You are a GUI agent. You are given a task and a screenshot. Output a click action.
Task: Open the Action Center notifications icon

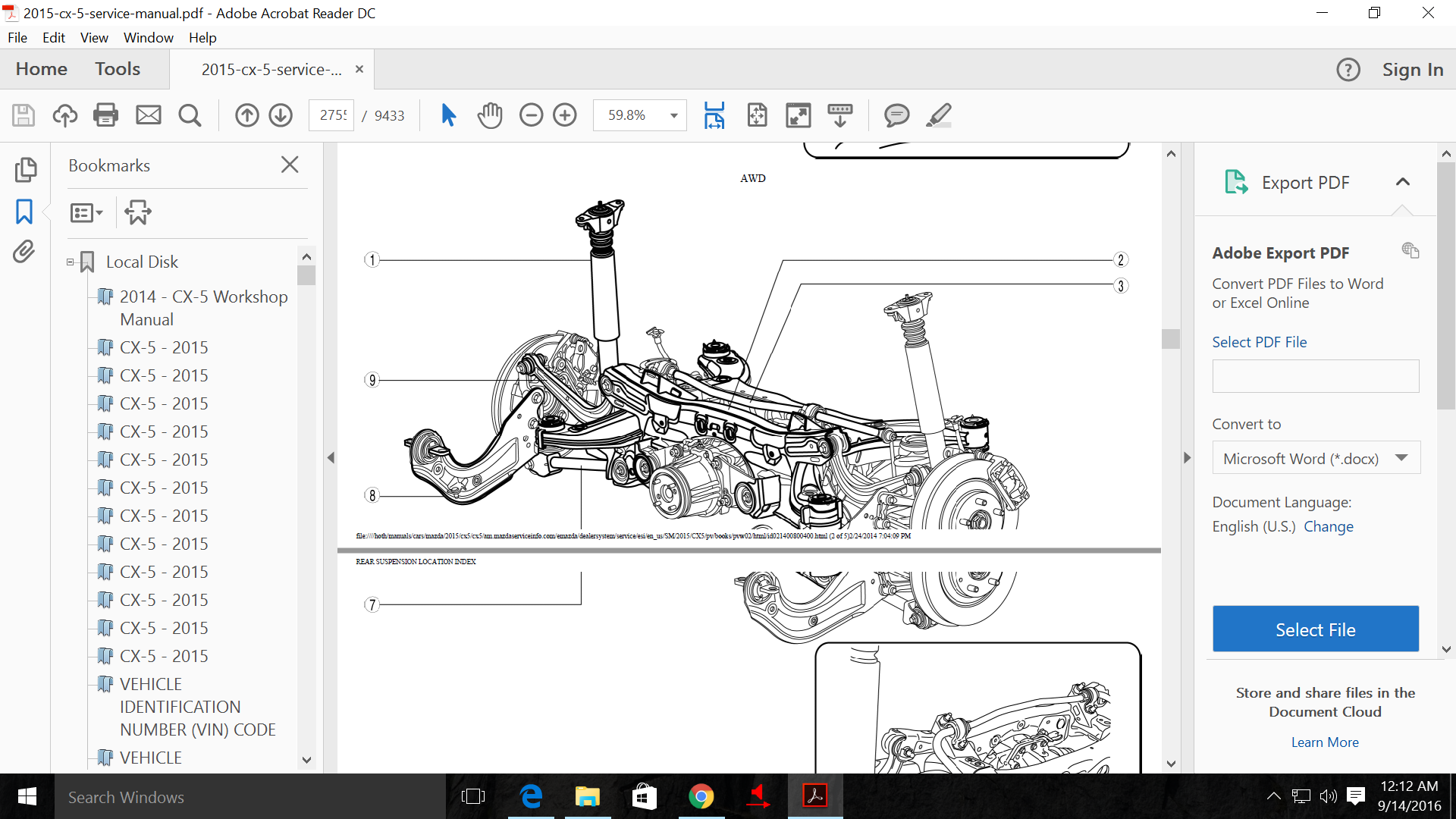click(1356, 796)
